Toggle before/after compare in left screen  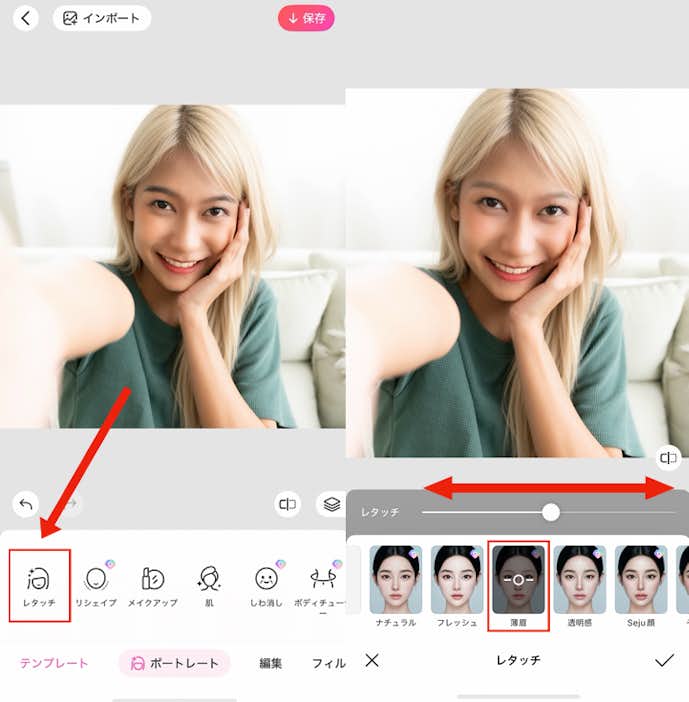click(287, 505)
